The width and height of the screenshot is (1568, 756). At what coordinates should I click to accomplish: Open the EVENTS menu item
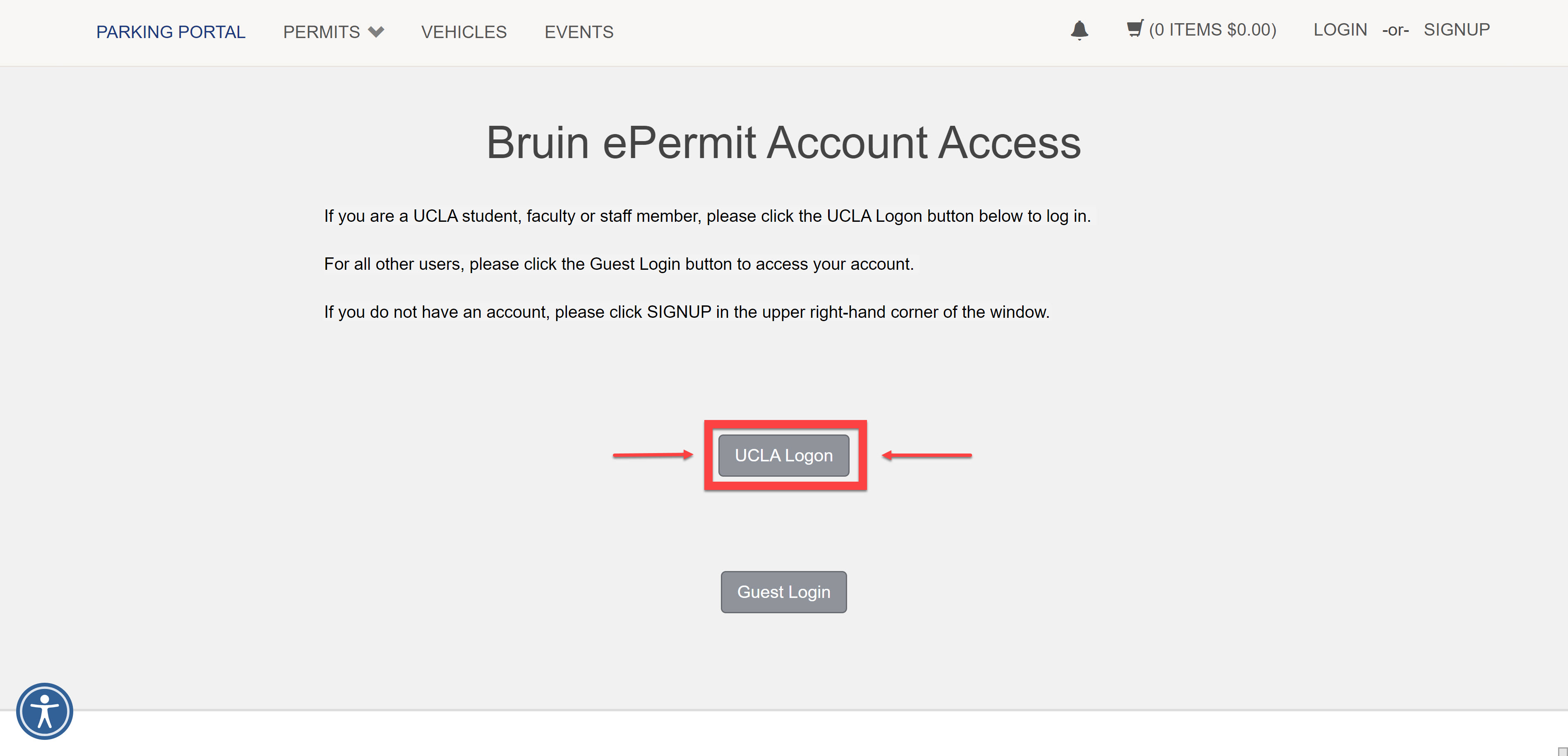[579, 31]
